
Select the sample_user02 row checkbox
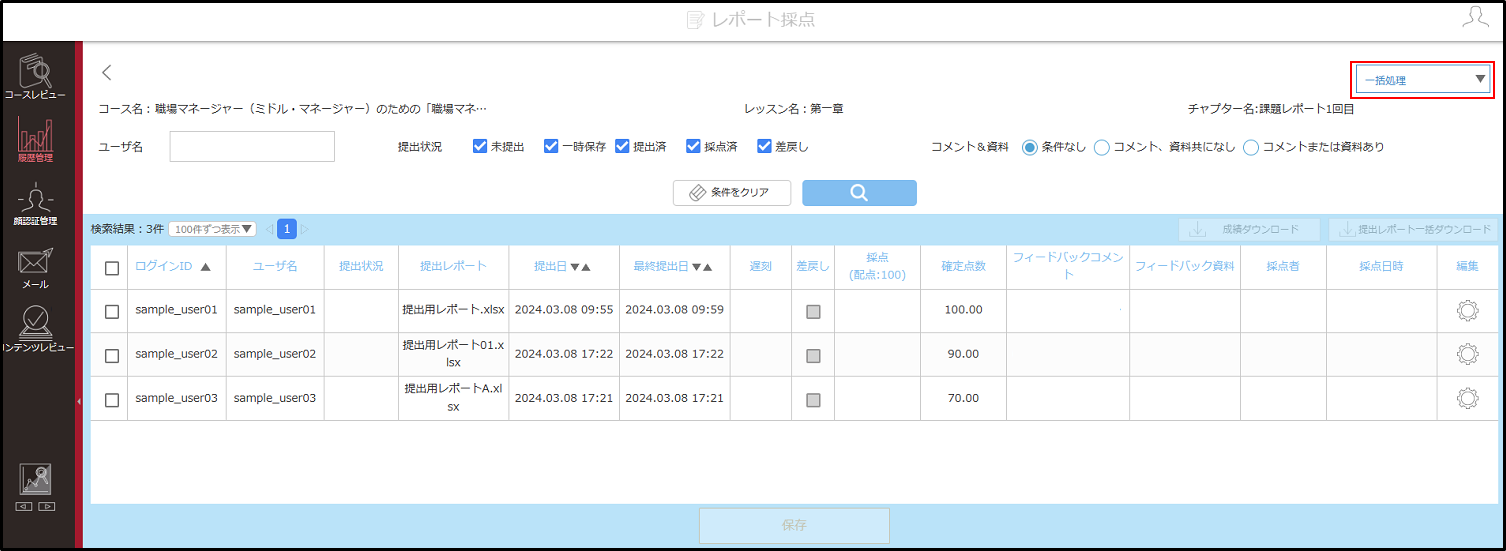coord(112,355)
